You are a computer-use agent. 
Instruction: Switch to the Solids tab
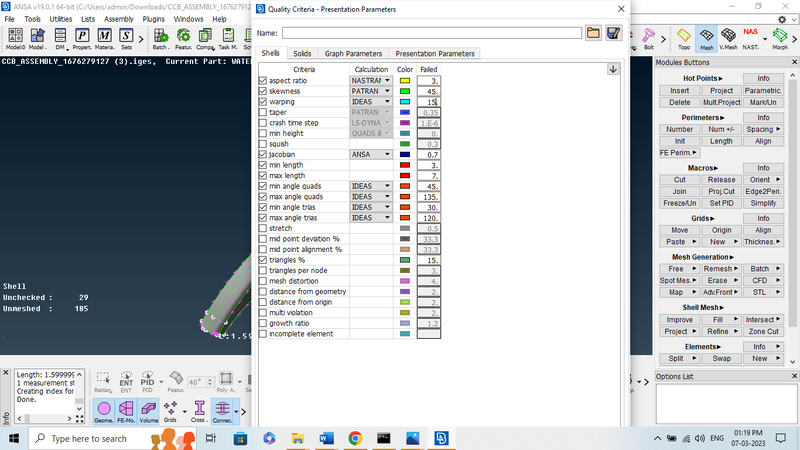(x=302, y=54)
